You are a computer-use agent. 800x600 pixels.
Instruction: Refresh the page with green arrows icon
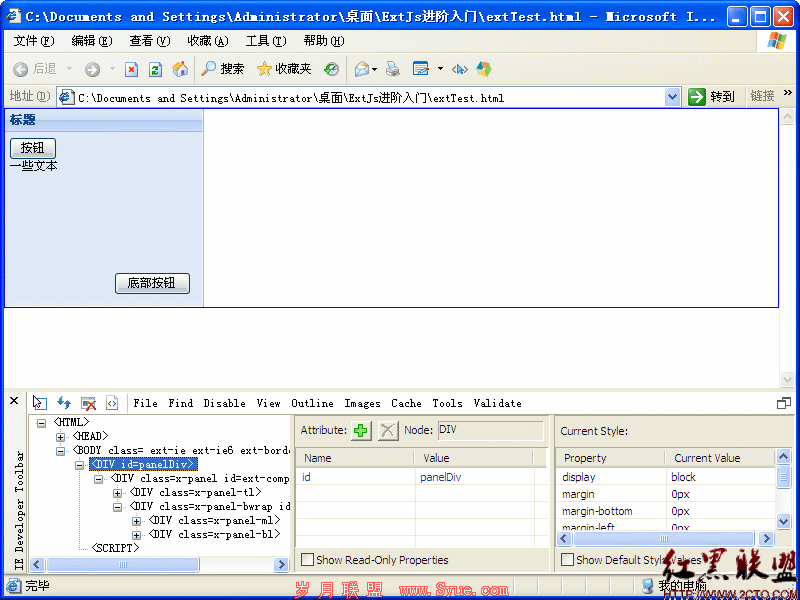click(156, 69)
